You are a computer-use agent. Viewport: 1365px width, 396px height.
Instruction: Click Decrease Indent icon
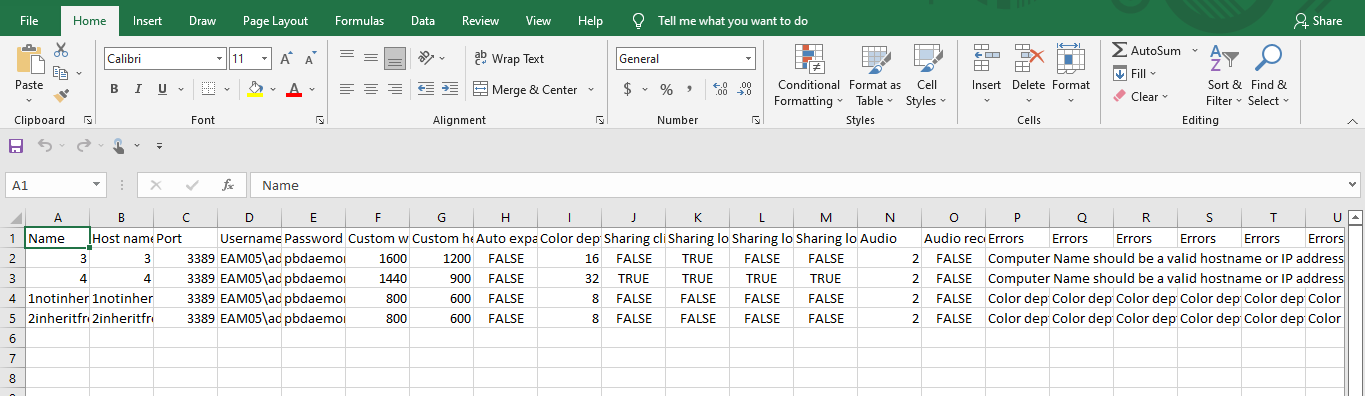[x=425, y=89]
